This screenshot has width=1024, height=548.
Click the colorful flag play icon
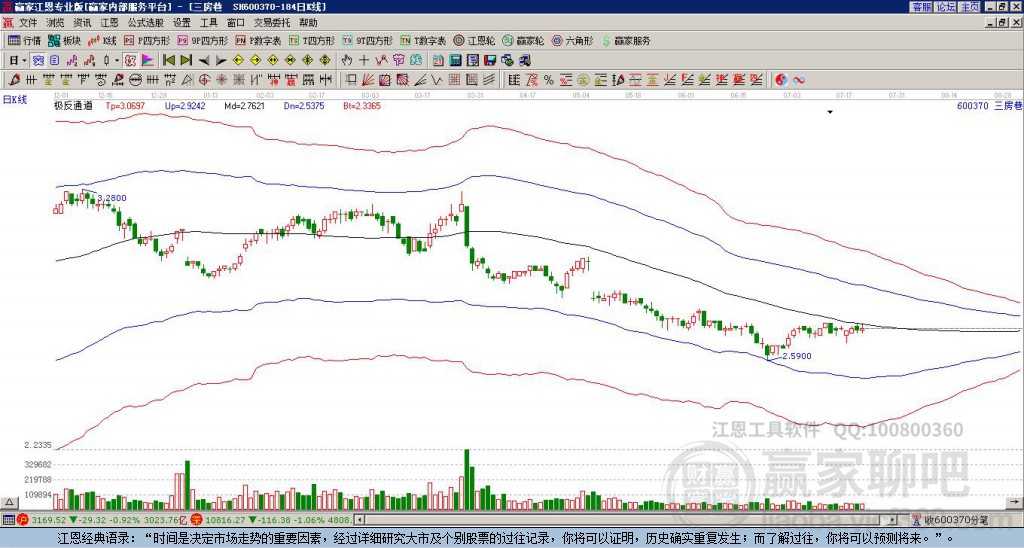click(148, 61)
